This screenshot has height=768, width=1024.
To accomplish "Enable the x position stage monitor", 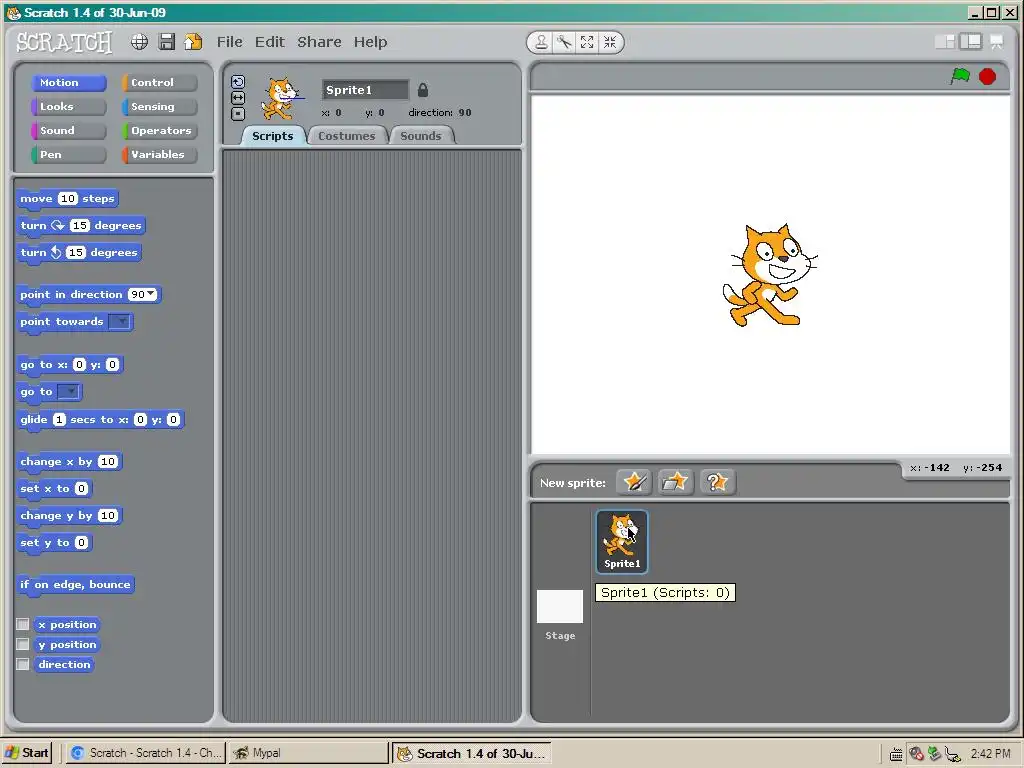I will (x=23, y=624).
